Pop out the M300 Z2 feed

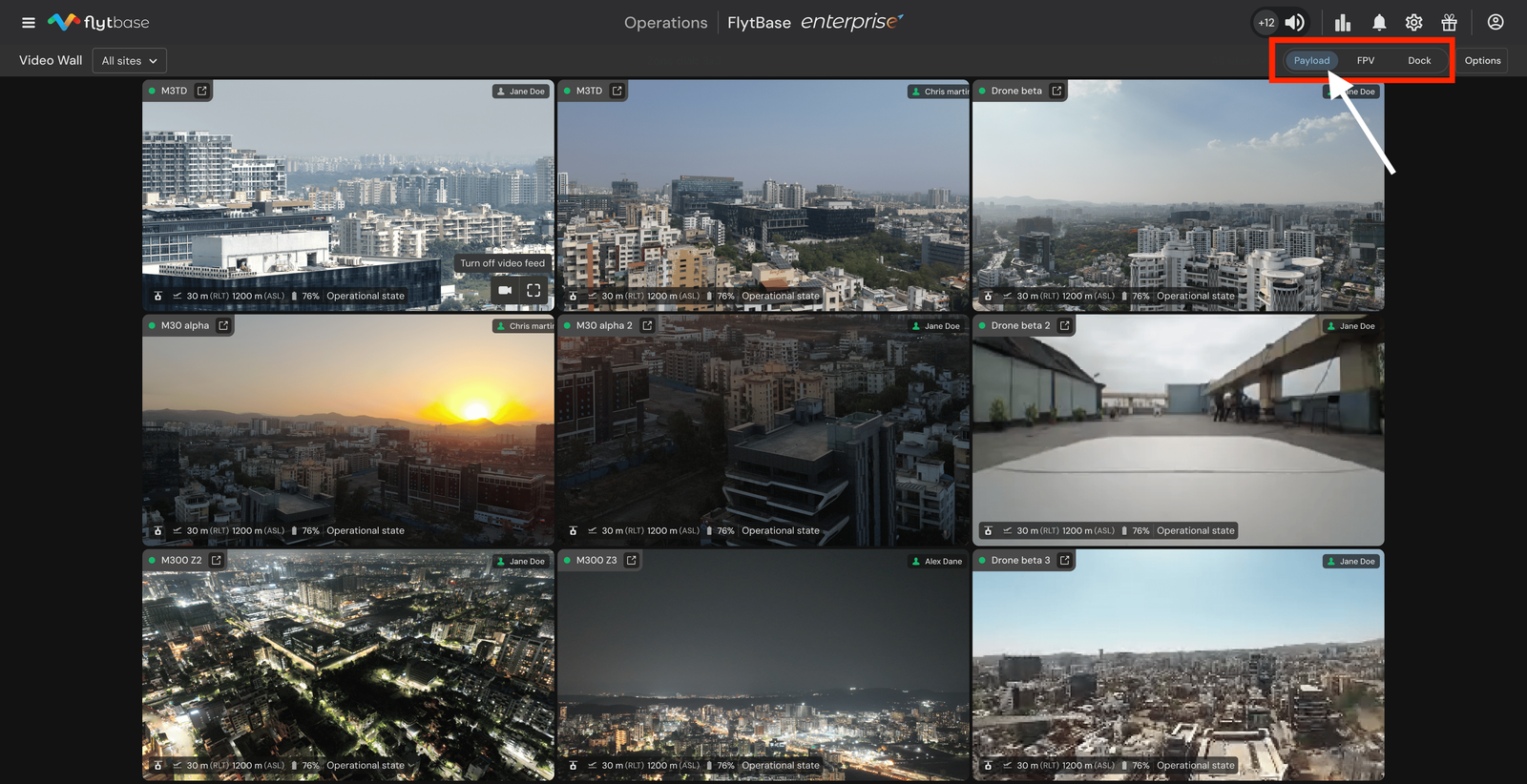(217, 560)
